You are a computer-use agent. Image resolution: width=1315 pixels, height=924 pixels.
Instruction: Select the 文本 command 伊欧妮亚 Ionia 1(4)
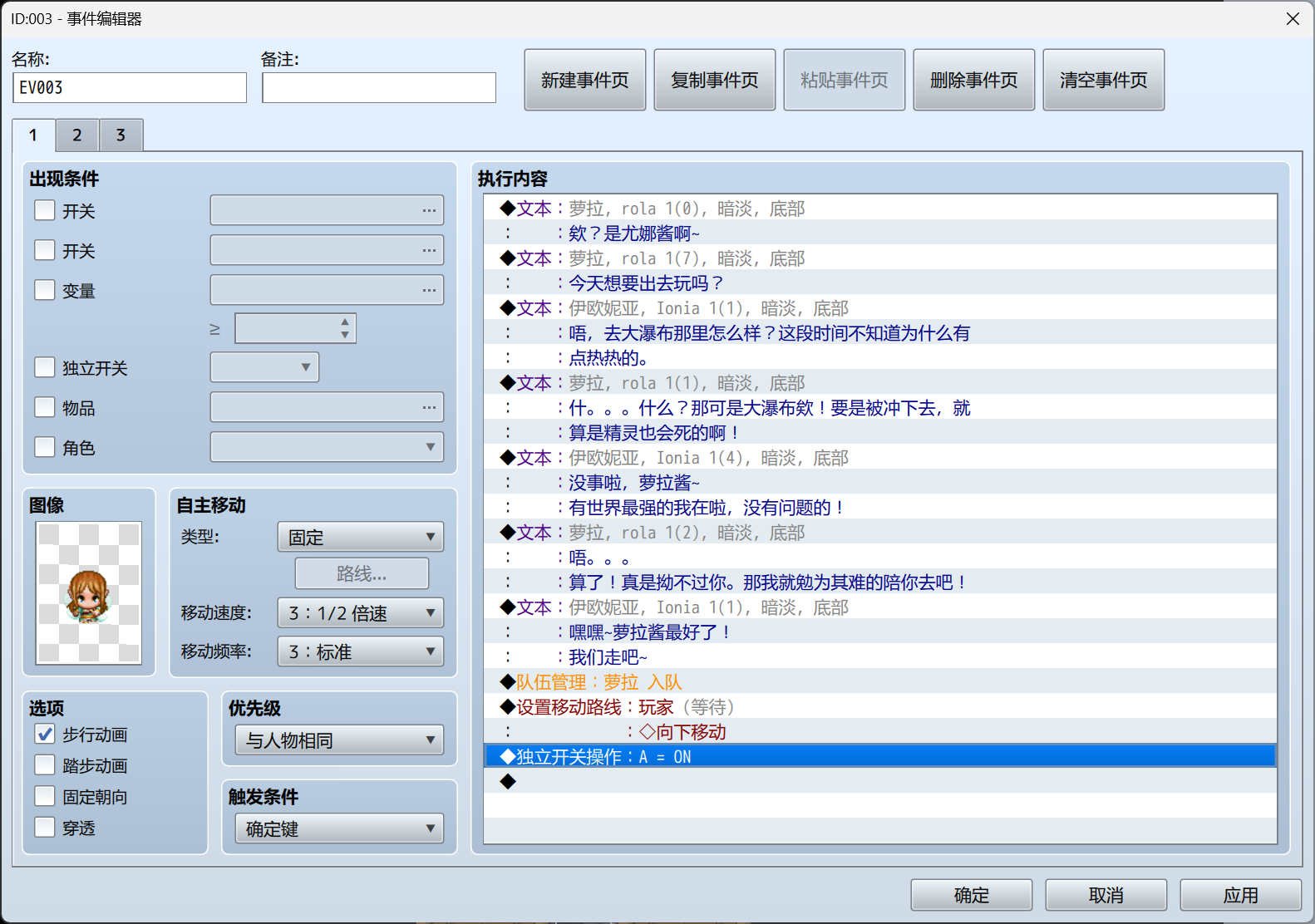click(880, 457)
